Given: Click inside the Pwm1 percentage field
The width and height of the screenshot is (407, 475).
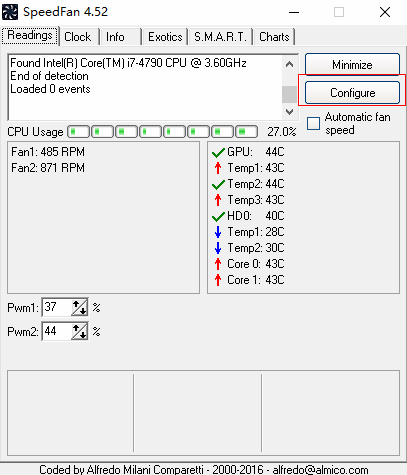Looking at the screenshot, I should (57, 307).
